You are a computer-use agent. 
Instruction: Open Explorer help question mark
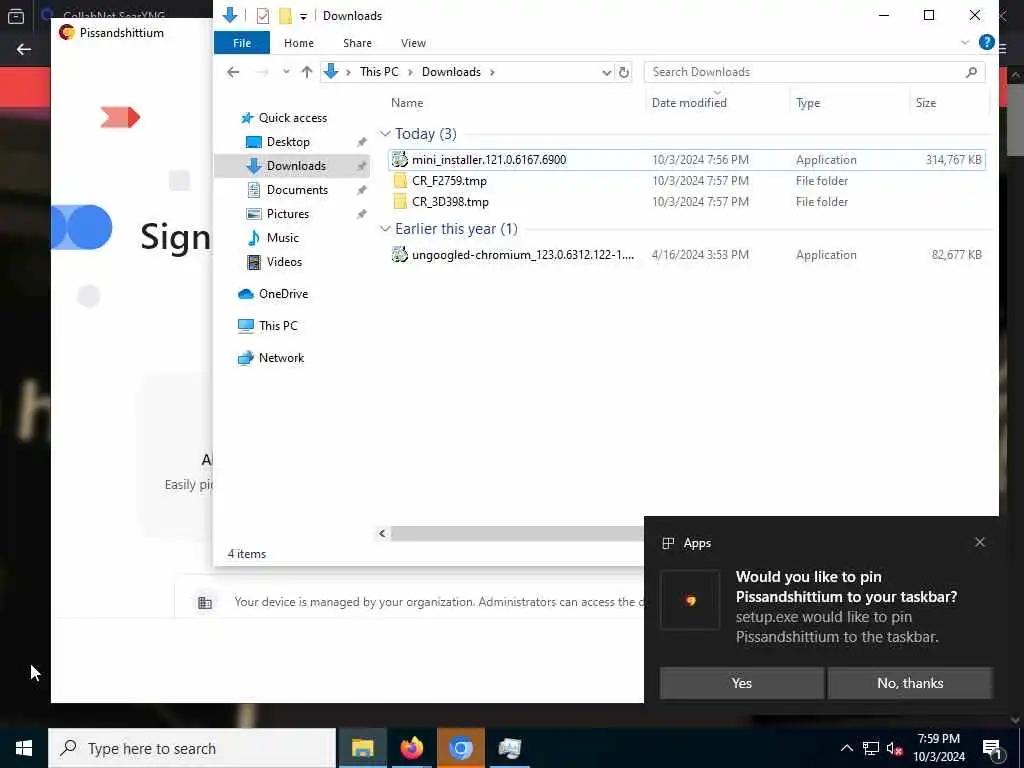tap(986, 42)
